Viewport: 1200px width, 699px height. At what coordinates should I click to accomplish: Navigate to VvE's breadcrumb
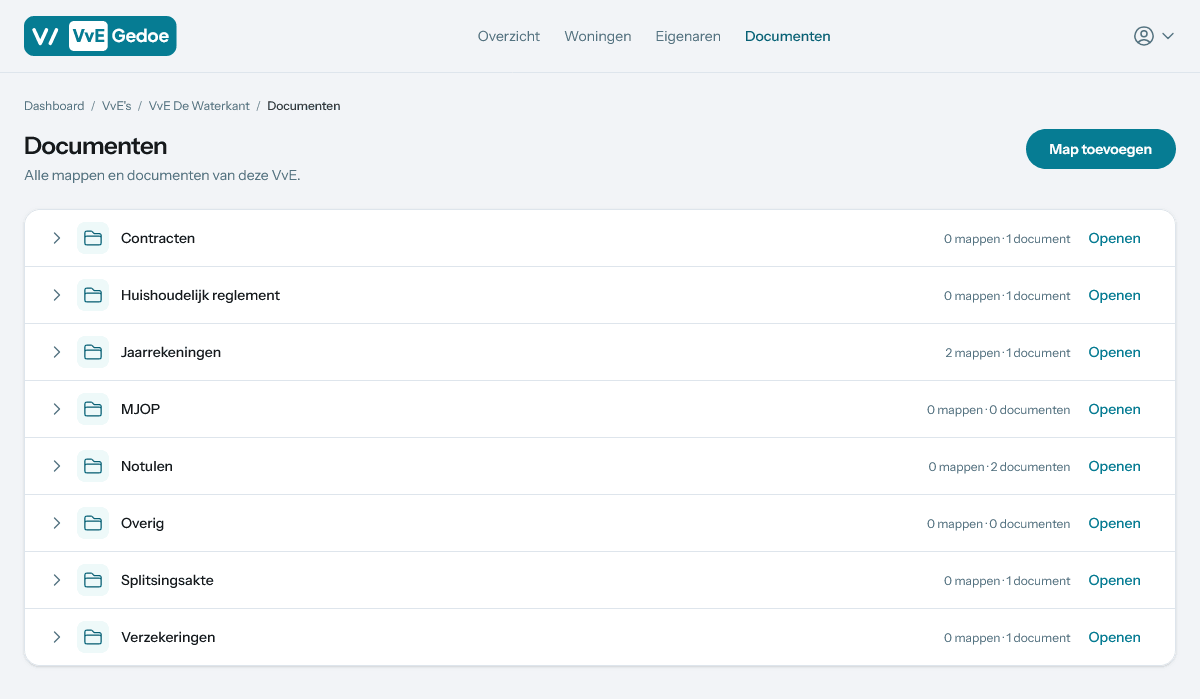coord(116,106)
